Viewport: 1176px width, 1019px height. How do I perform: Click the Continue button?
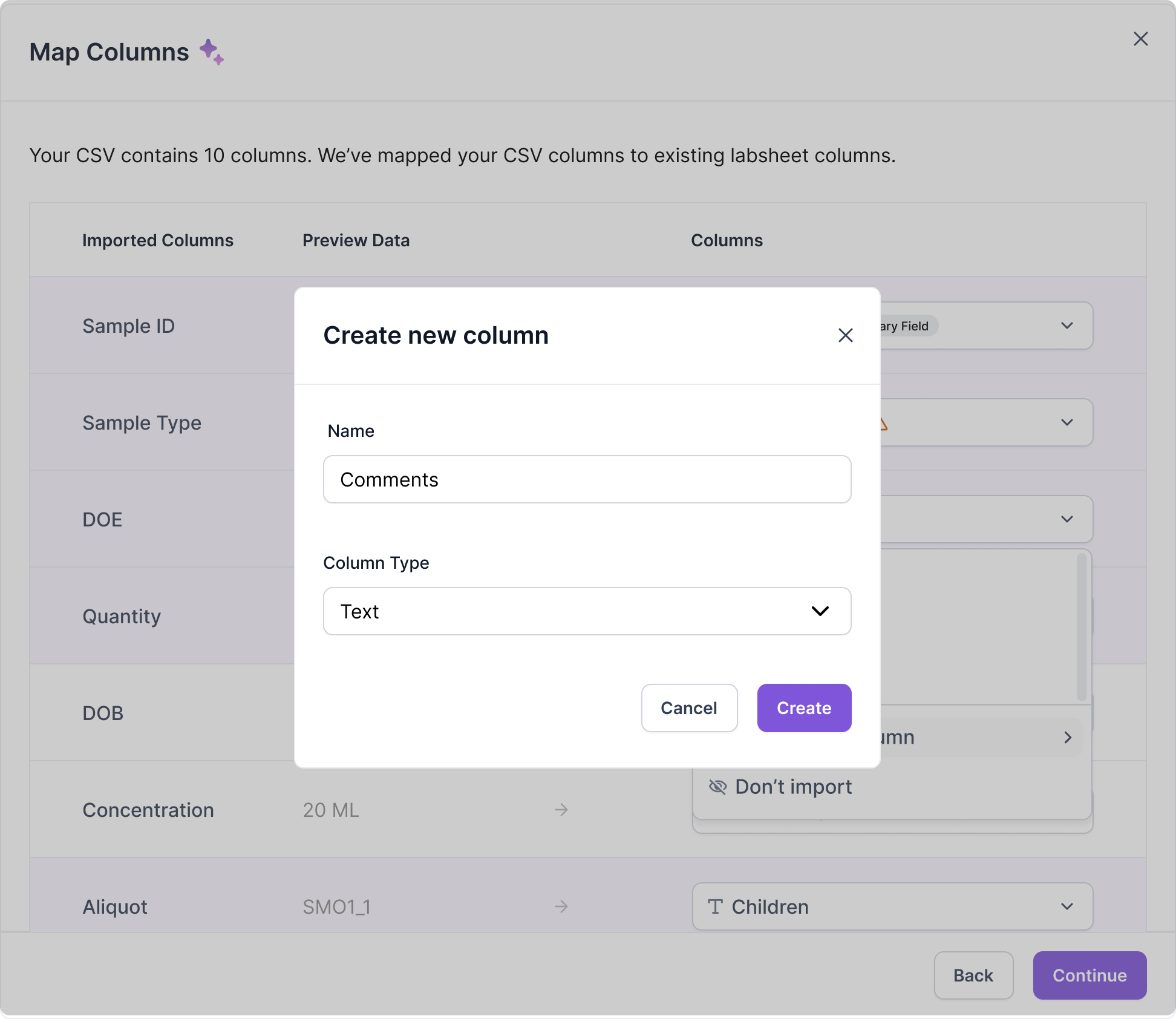click(x=1089, y=975)
